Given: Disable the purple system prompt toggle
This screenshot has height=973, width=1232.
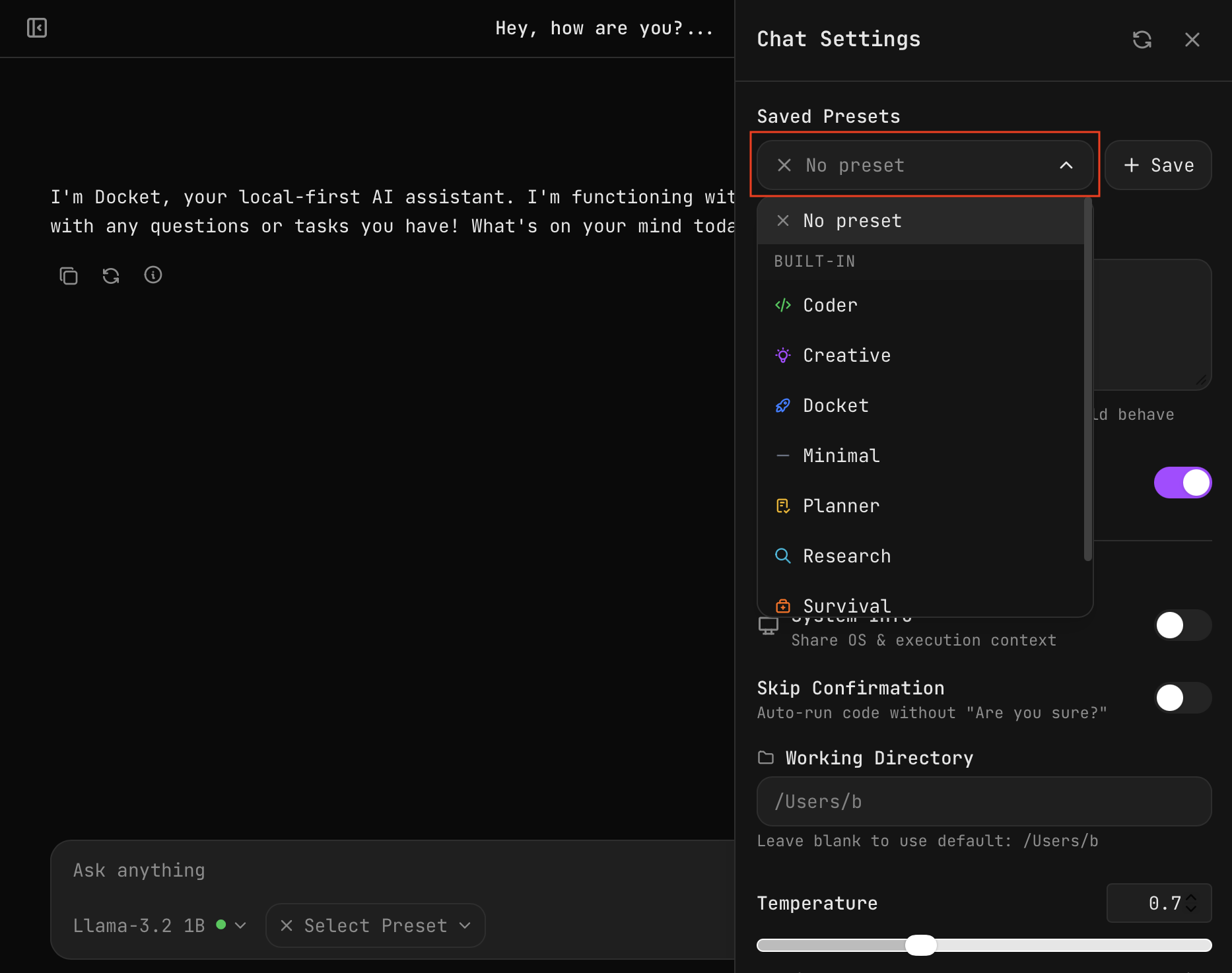Looking at the screenshot, I should pos(1182,483).
